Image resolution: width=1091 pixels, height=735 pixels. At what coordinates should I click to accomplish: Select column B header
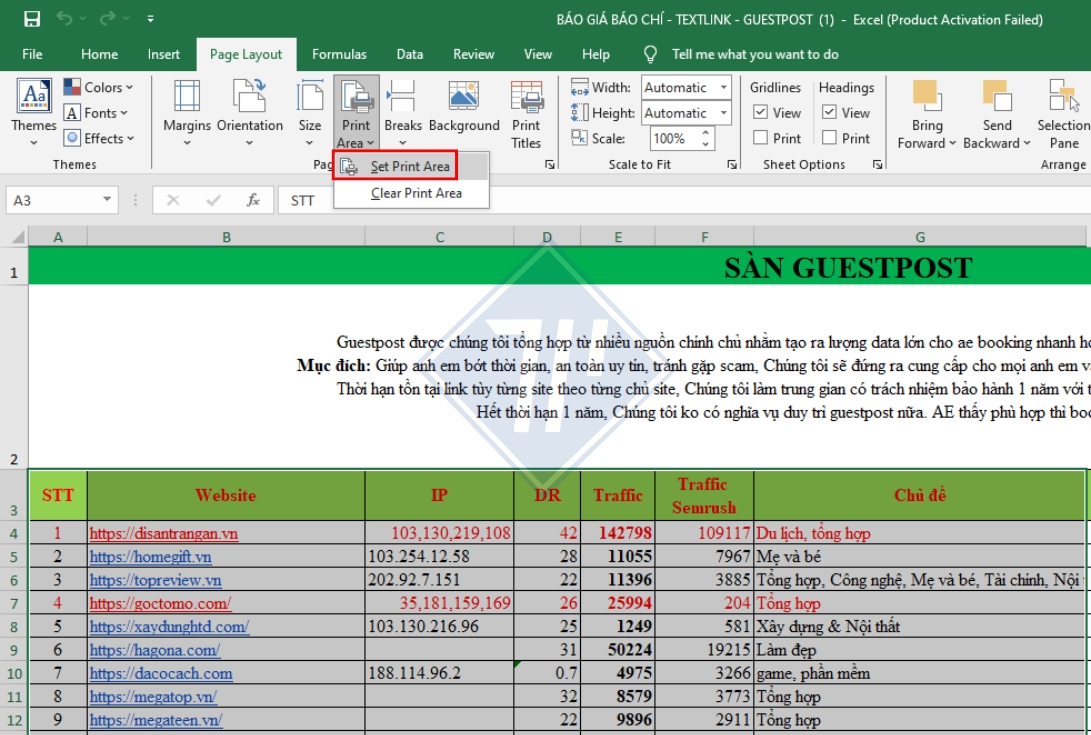click(226, 237)
